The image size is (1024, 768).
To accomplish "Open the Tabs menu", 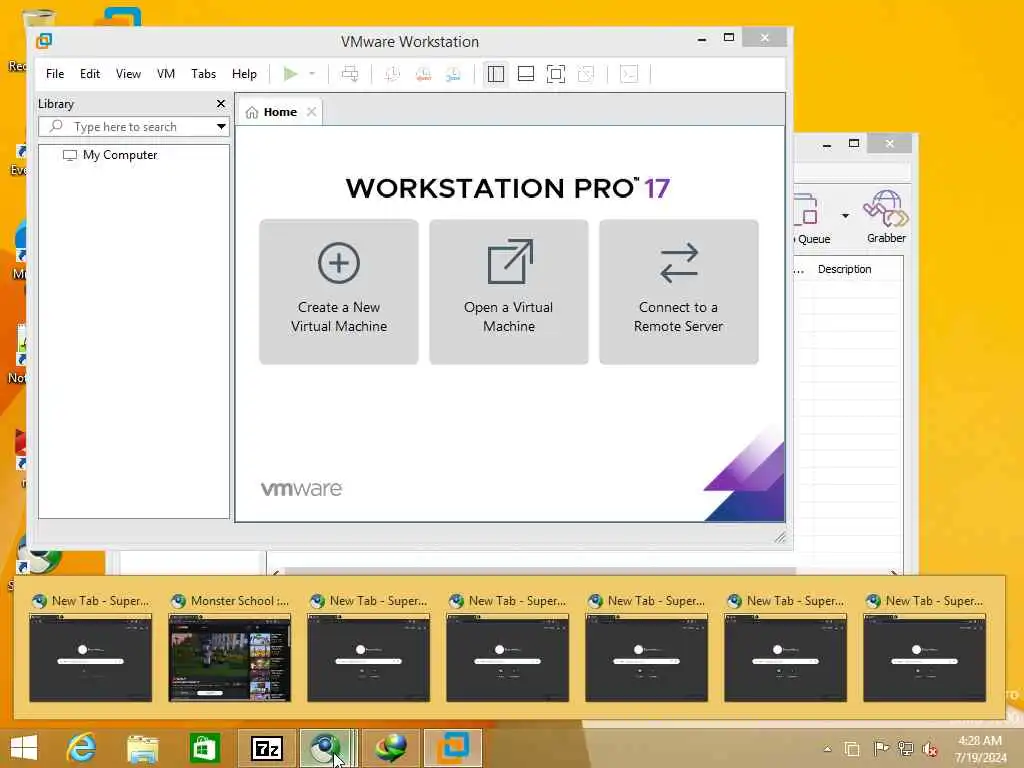I will (x=203, y=74).
